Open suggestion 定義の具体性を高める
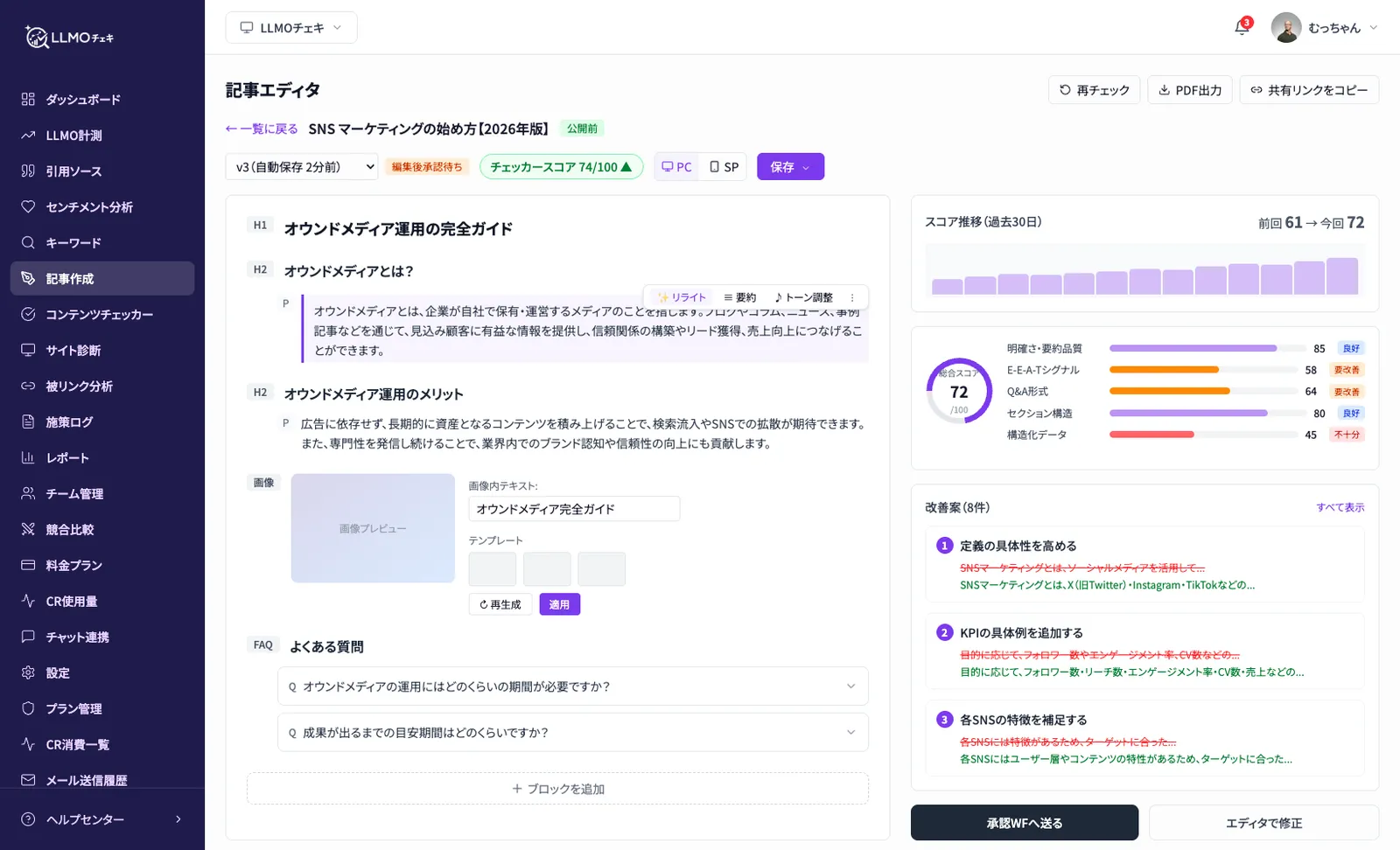This screenshot has height=850, width=1400. pyautogui.click(x=1144, y=564)
